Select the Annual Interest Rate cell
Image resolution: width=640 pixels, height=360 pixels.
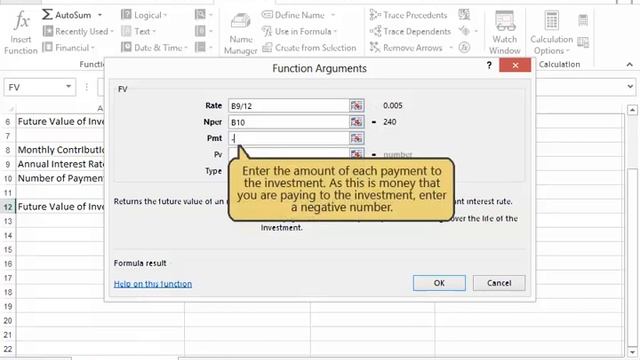(x=60, y=164)
